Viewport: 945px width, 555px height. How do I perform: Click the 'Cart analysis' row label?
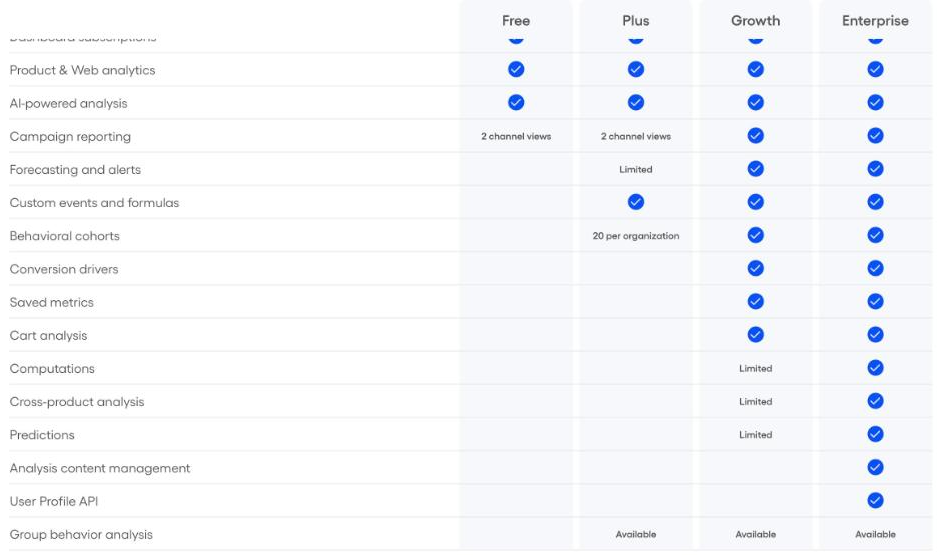(x=48, y=336)
